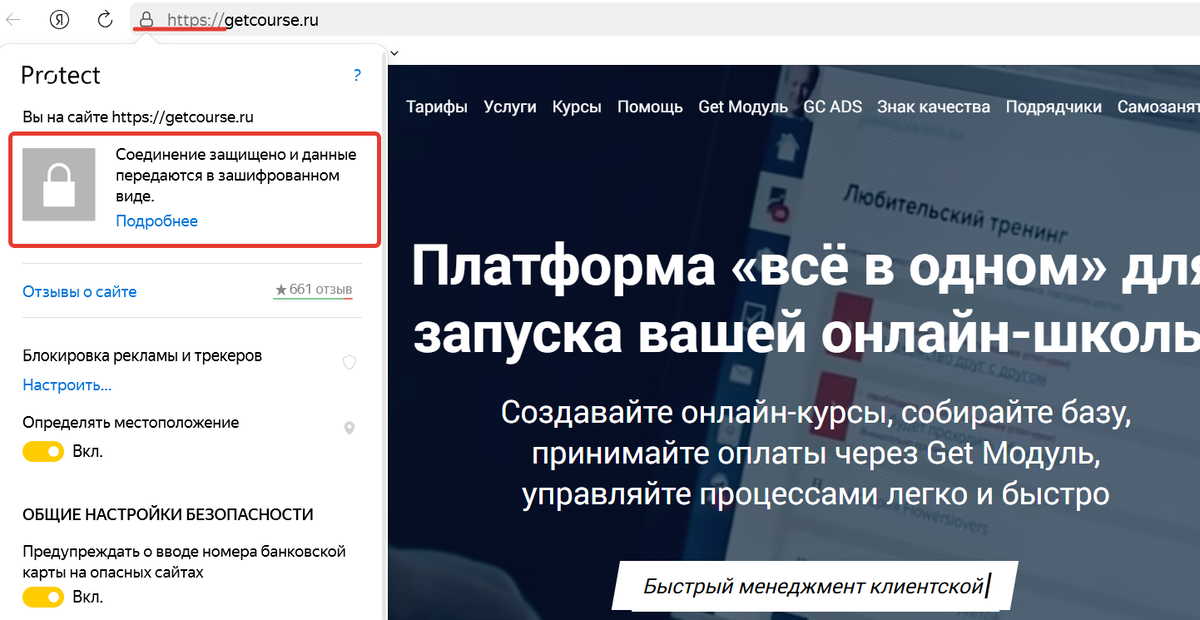Open the Подробнее link

pos(157,221)
